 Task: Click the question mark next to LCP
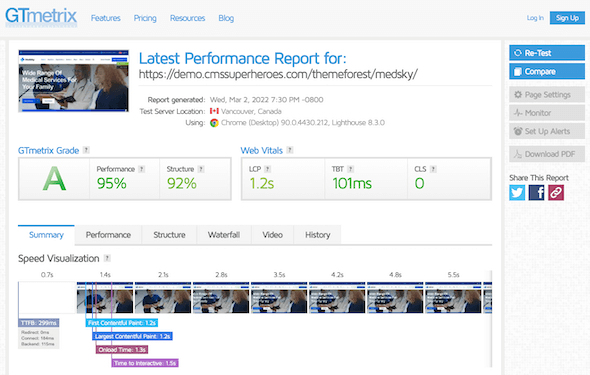point(268,169)
